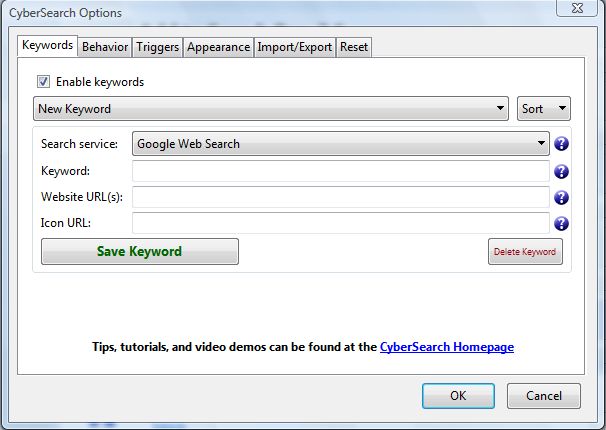Screen dimensions: 606x430
Task: Dismiss dialog with Cancel button
Action: point(544,396)
